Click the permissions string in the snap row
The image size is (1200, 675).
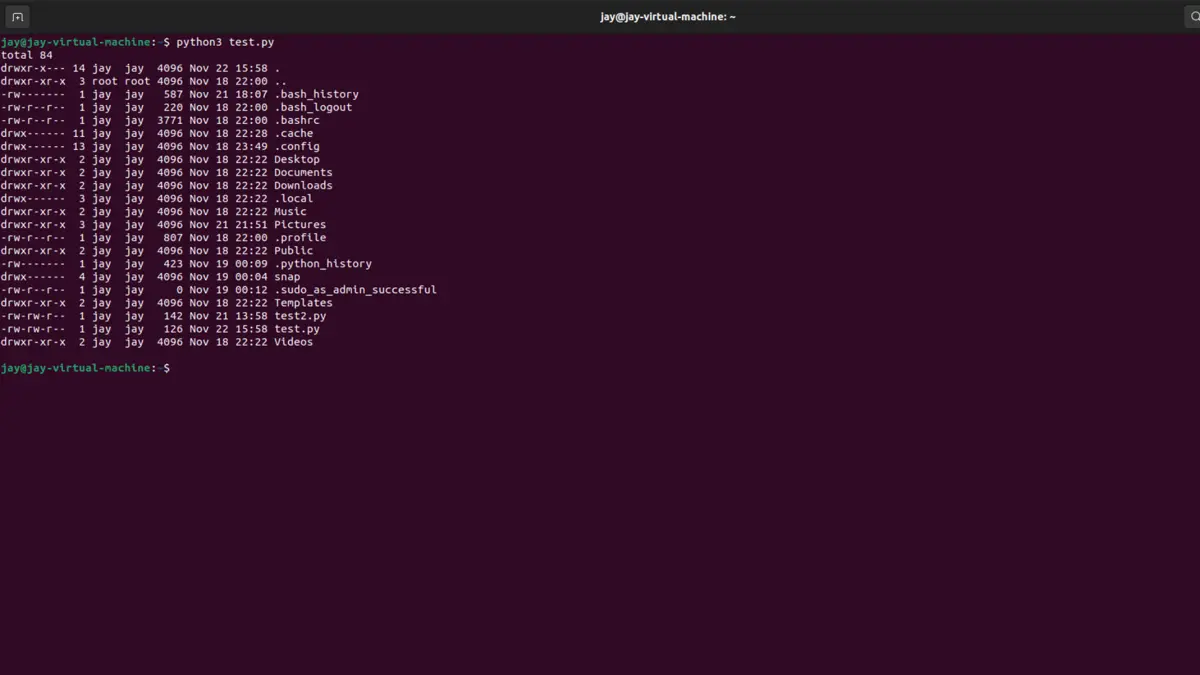coord(33,276)
